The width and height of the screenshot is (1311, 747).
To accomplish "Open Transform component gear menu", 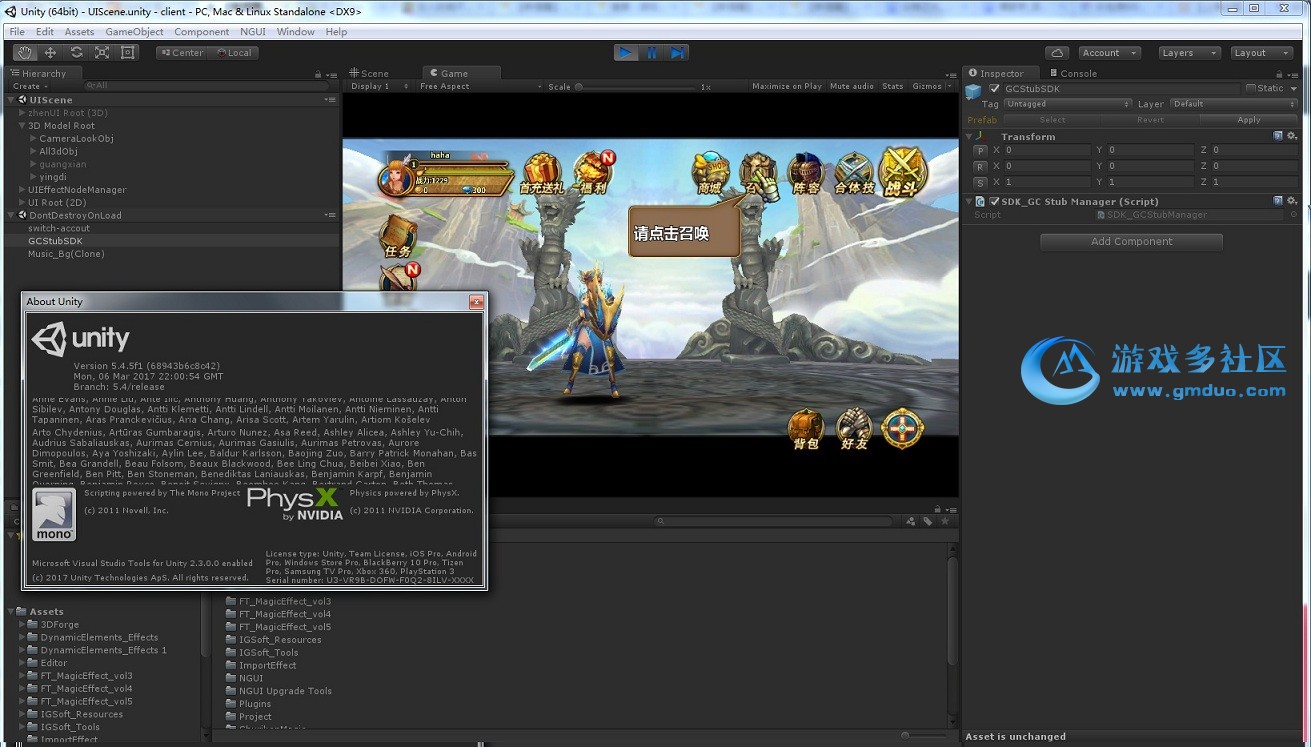I will coord(1292,136).
